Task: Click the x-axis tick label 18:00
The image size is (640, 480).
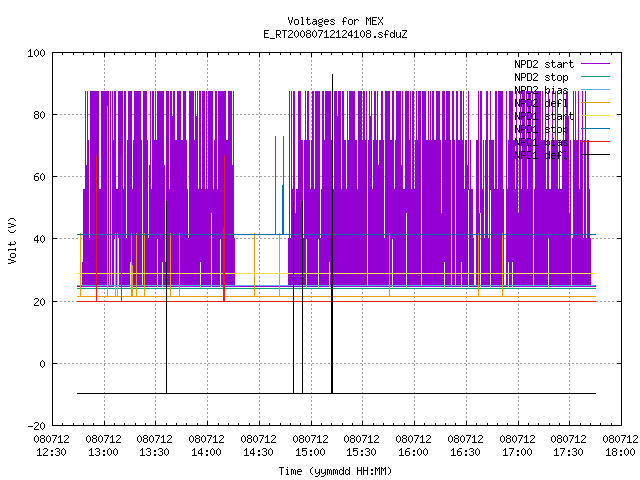Action: coord(620,452)
